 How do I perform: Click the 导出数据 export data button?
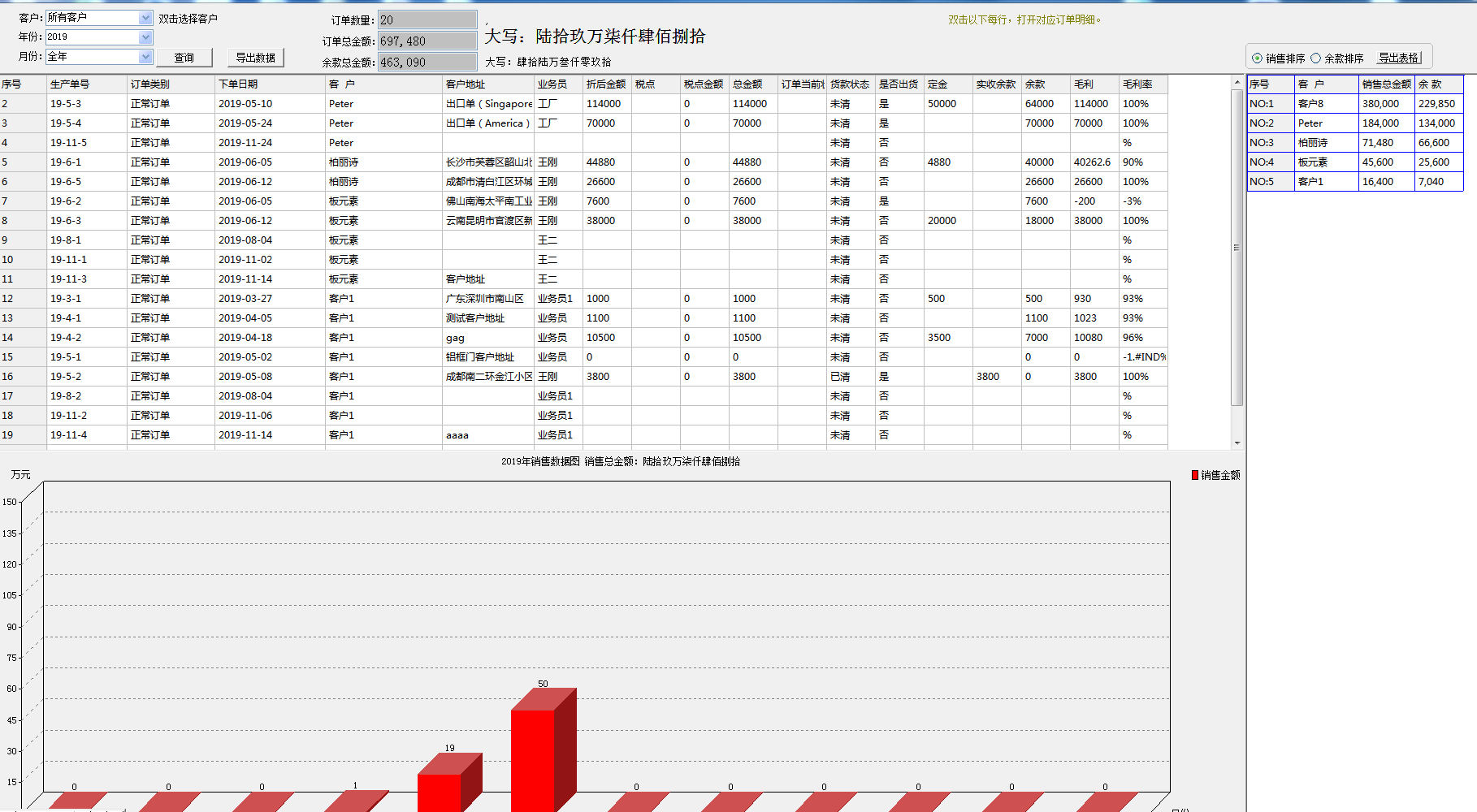[255, 58]
